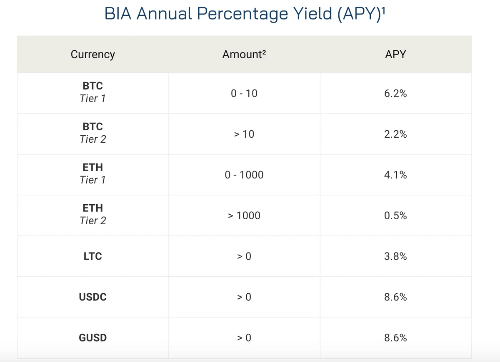This screenshot has width=500, height=362.
Task: Select the Amount column header
Action: pos(244,54)
